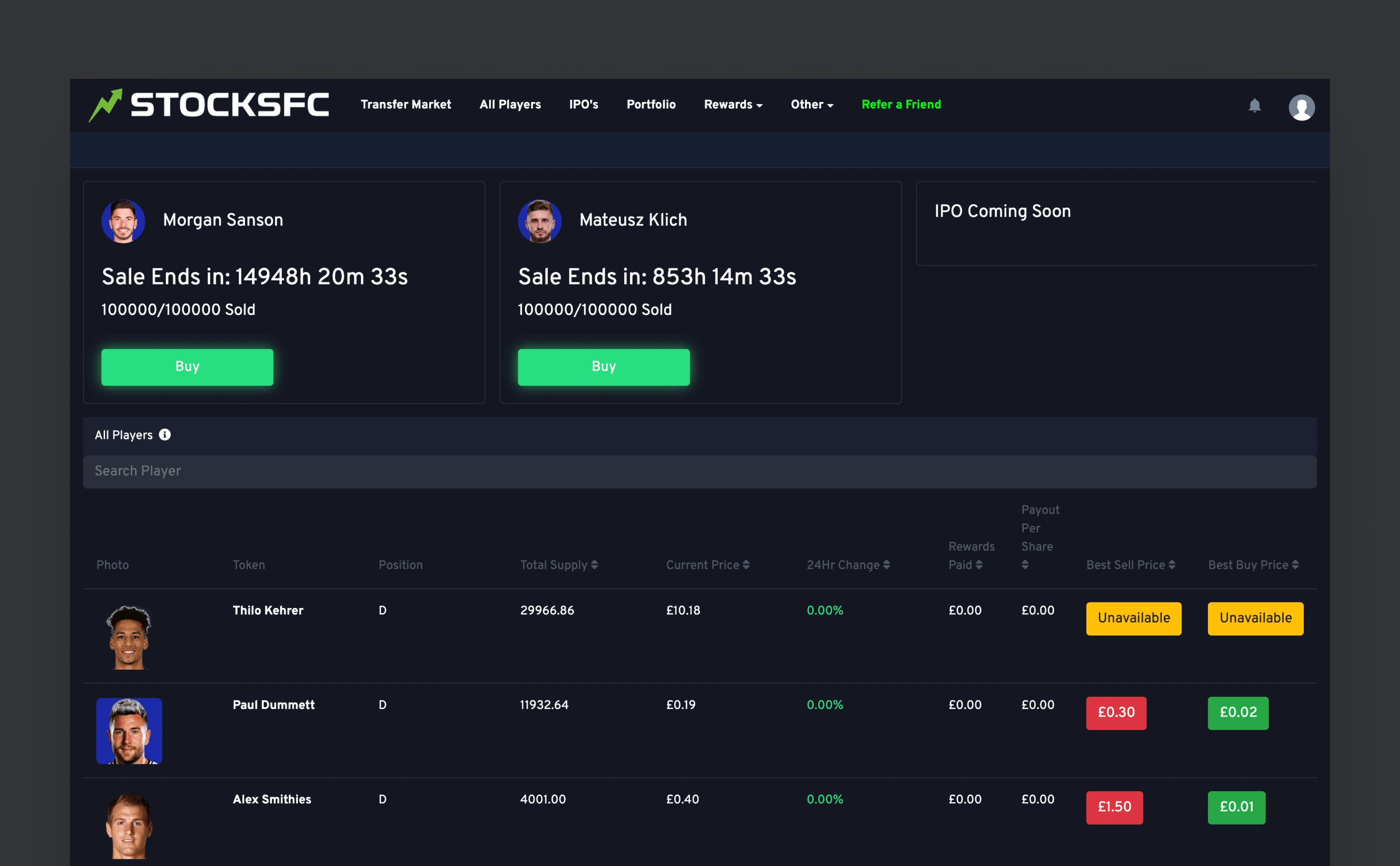Sort by Total Supply column
This screenshot has height=866, width=1400.
(x=559, y=565)
